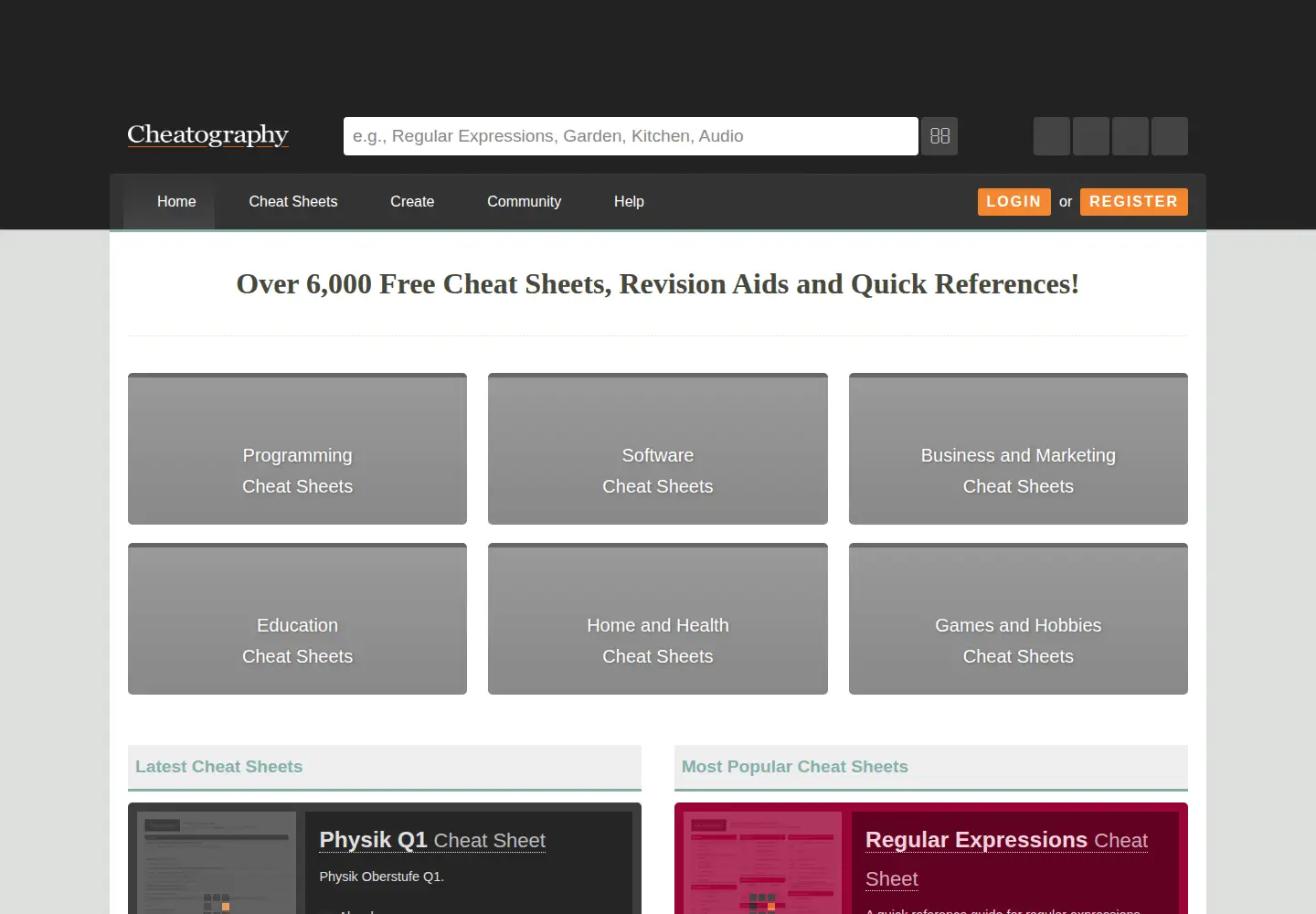Click the Cheatography logo
1316x914 pixels.
(208, 134)
